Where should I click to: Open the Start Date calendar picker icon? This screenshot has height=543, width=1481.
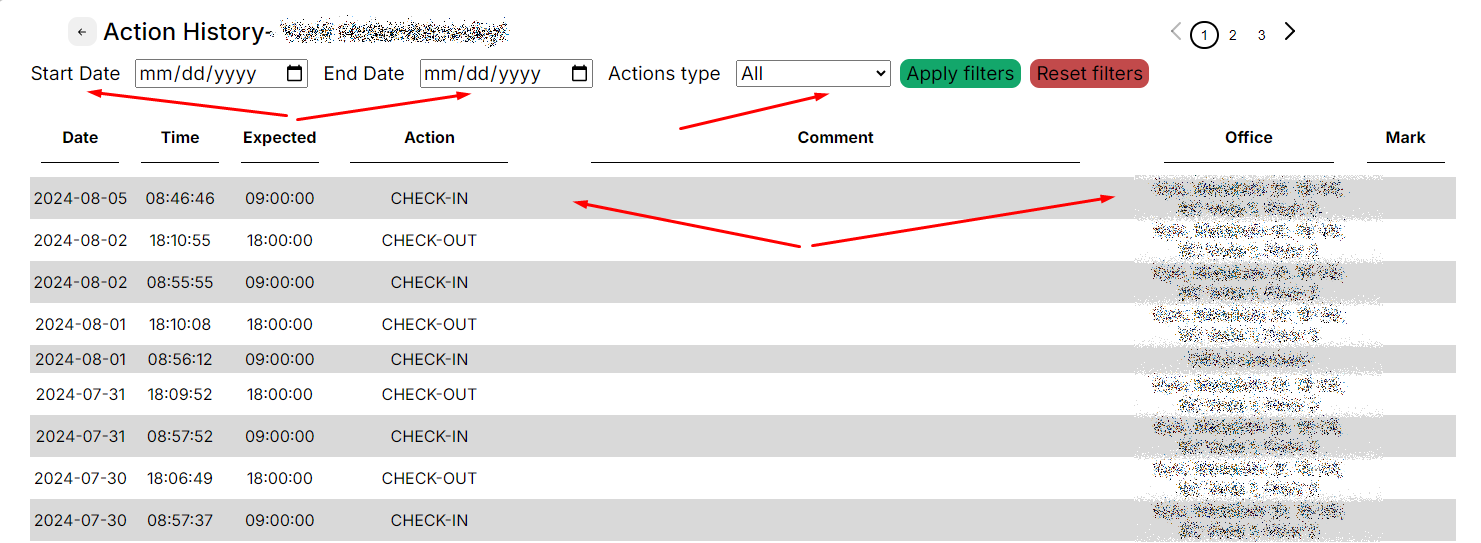(295, 74)
